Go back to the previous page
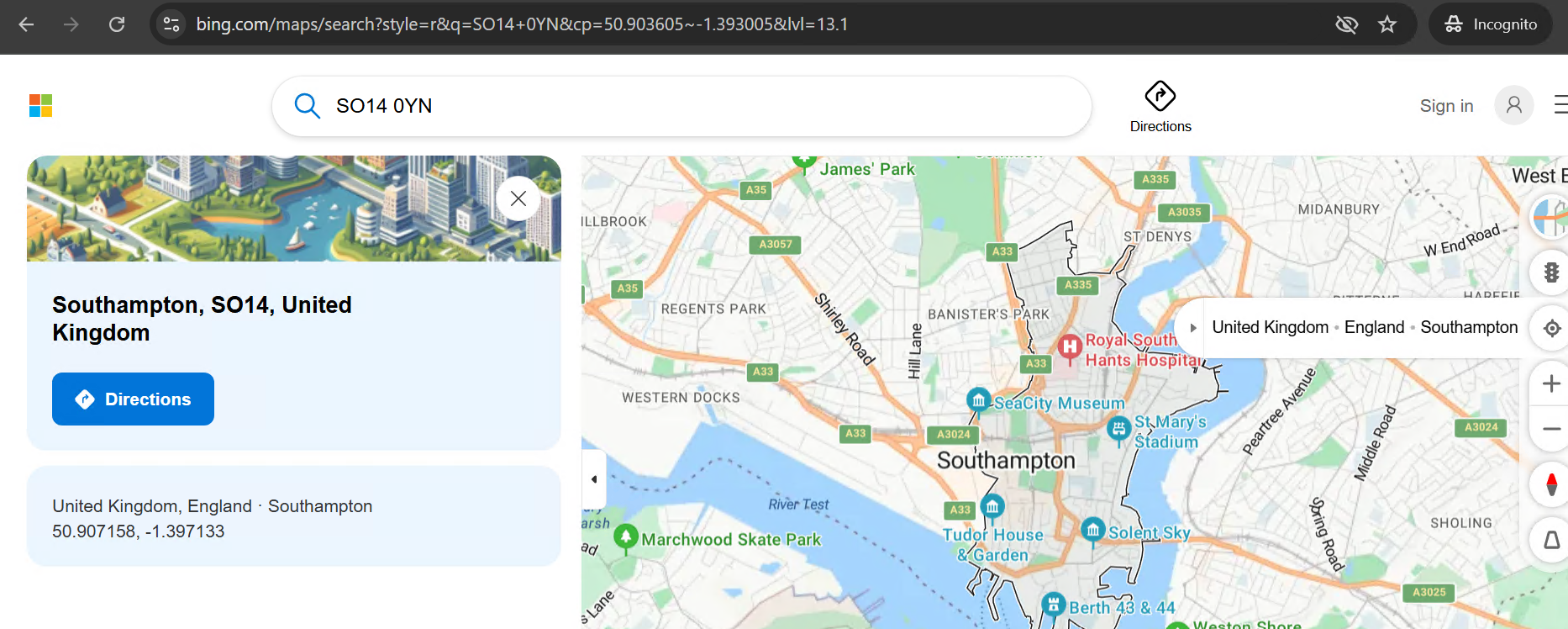This screenshot has width=1568, height=629. pyautogui.click(x=26, y=24)
